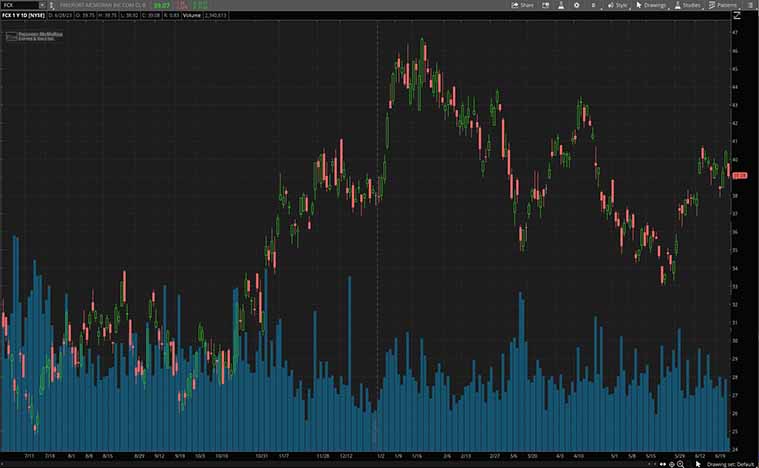Select the pointer cursor tool icon
The width and height of the screenshot is (759, 468).
point(698,464)
